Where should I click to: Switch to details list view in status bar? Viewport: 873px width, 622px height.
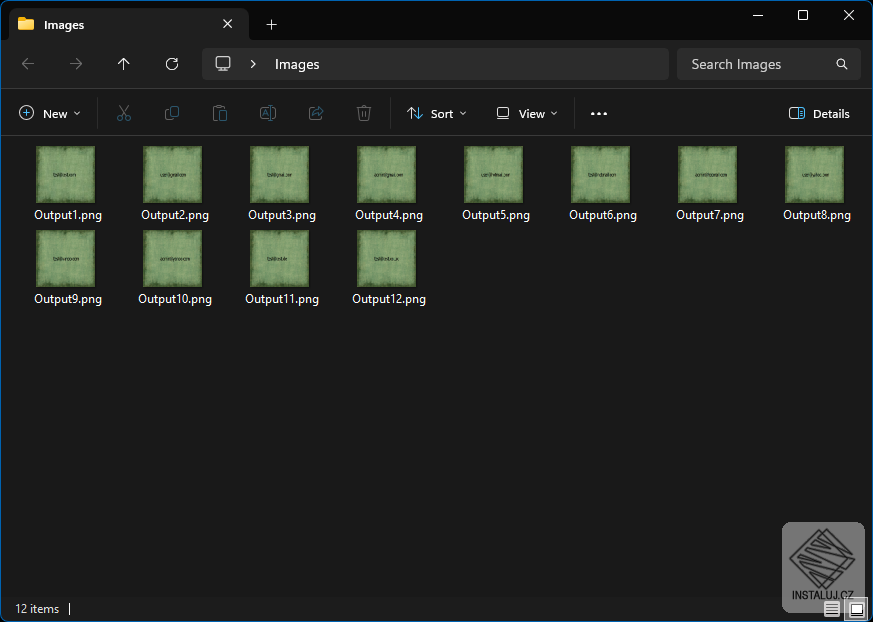point(832,609)
